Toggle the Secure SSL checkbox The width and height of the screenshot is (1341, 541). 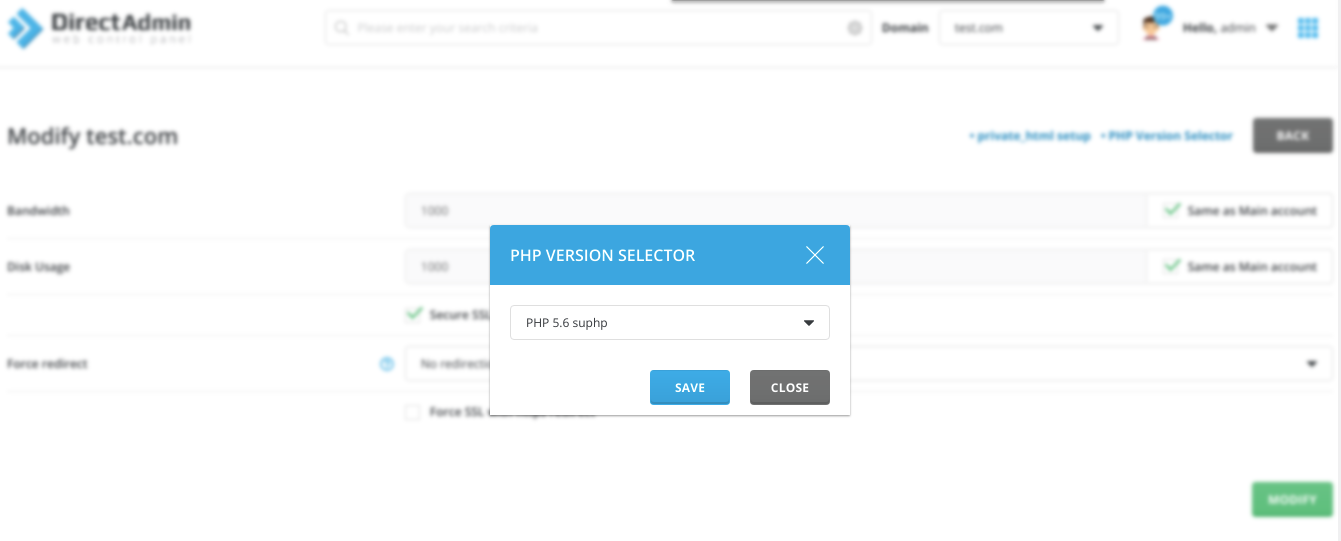click(413, 314)
